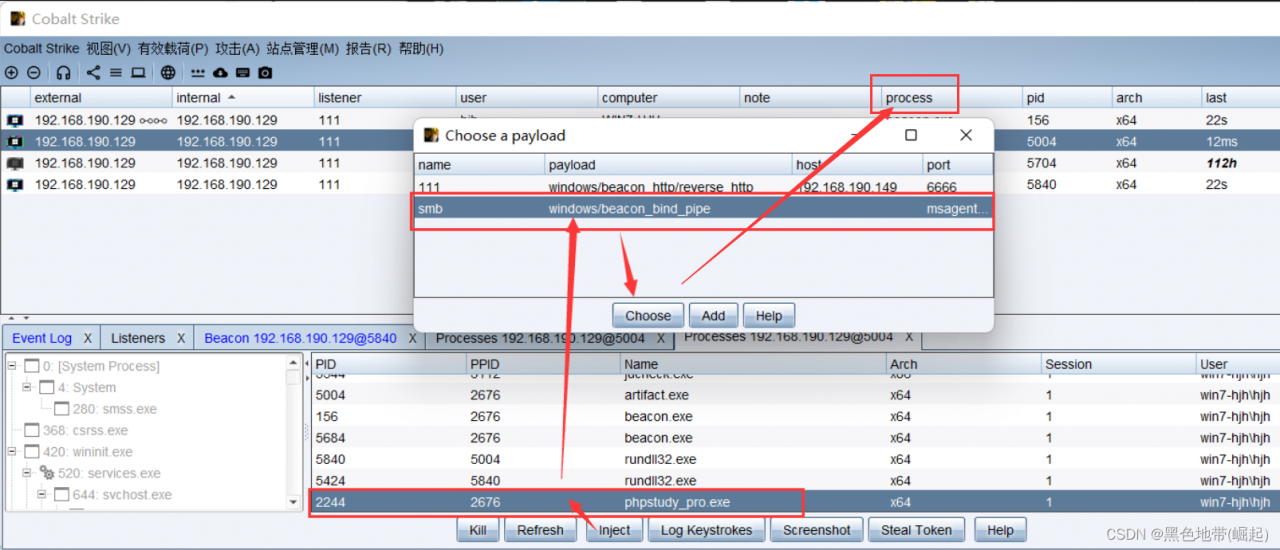The width and height of the screenshot is (1280, 550).
Task: Open the 帮助(H) menu
Action: [x=421, y=48]
